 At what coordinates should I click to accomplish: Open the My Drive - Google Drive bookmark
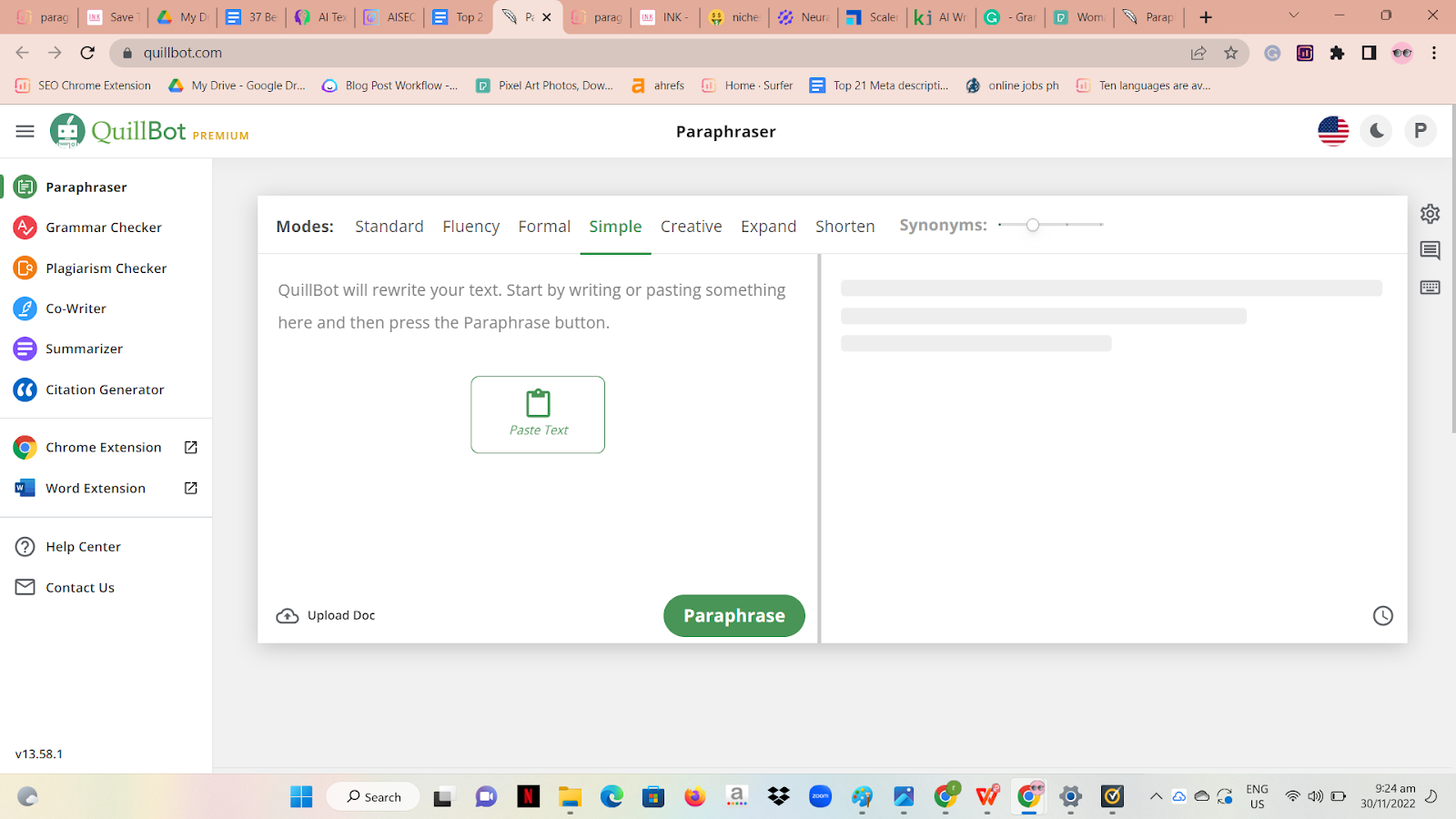click(x=238, y=86)
